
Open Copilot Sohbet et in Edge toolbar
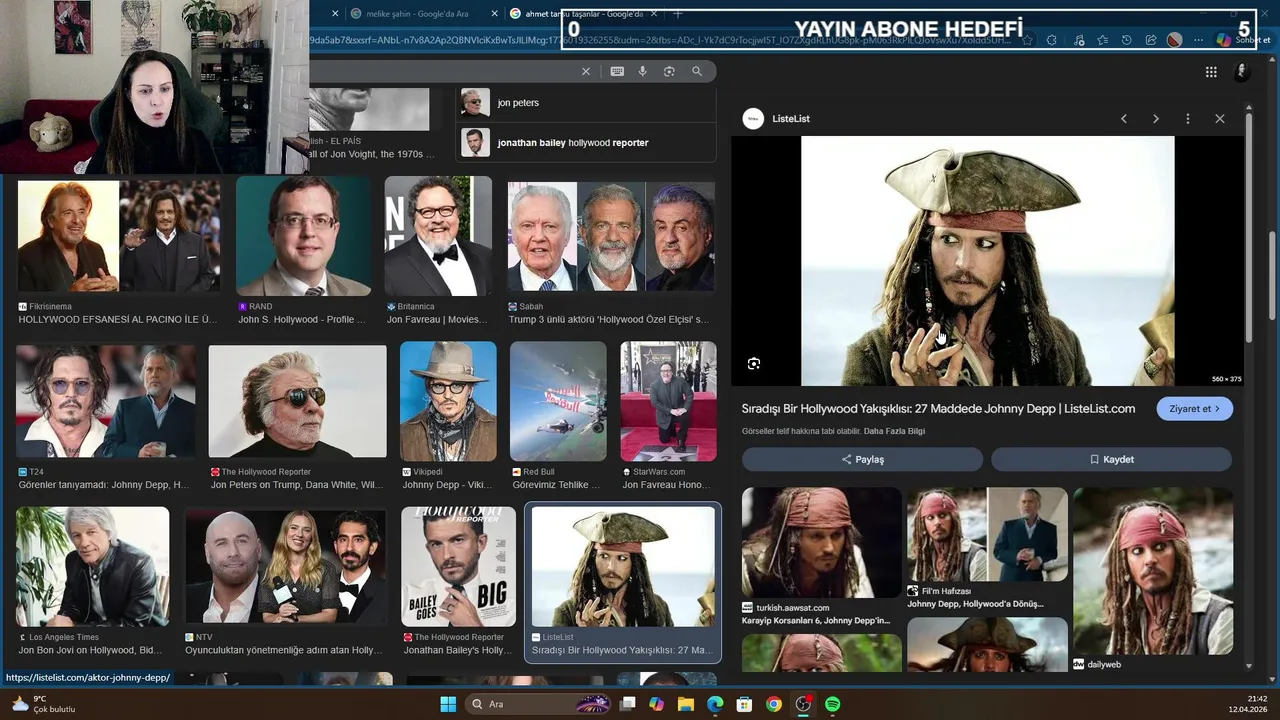point(1243,40)
